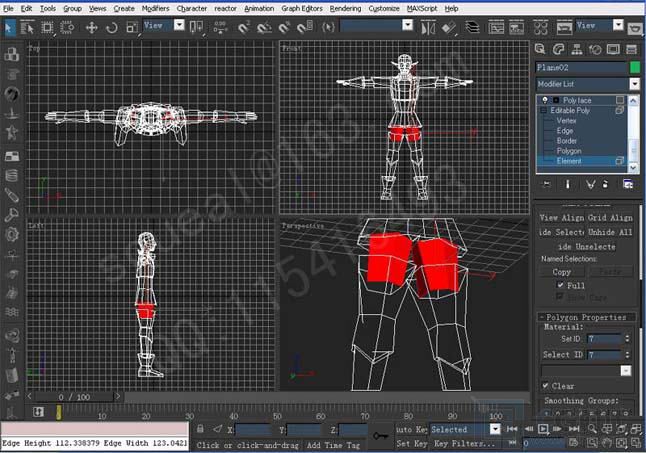Open the Layer Manager icon
The height and width of the screenshot is (453, 646).
point(473,28)
